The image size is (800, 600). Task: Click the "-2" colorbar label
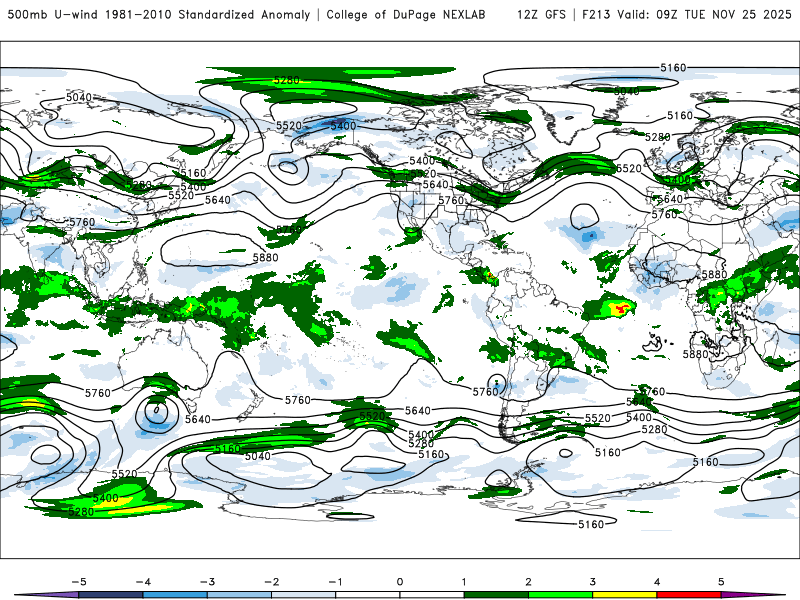click(x=271, y=582)
